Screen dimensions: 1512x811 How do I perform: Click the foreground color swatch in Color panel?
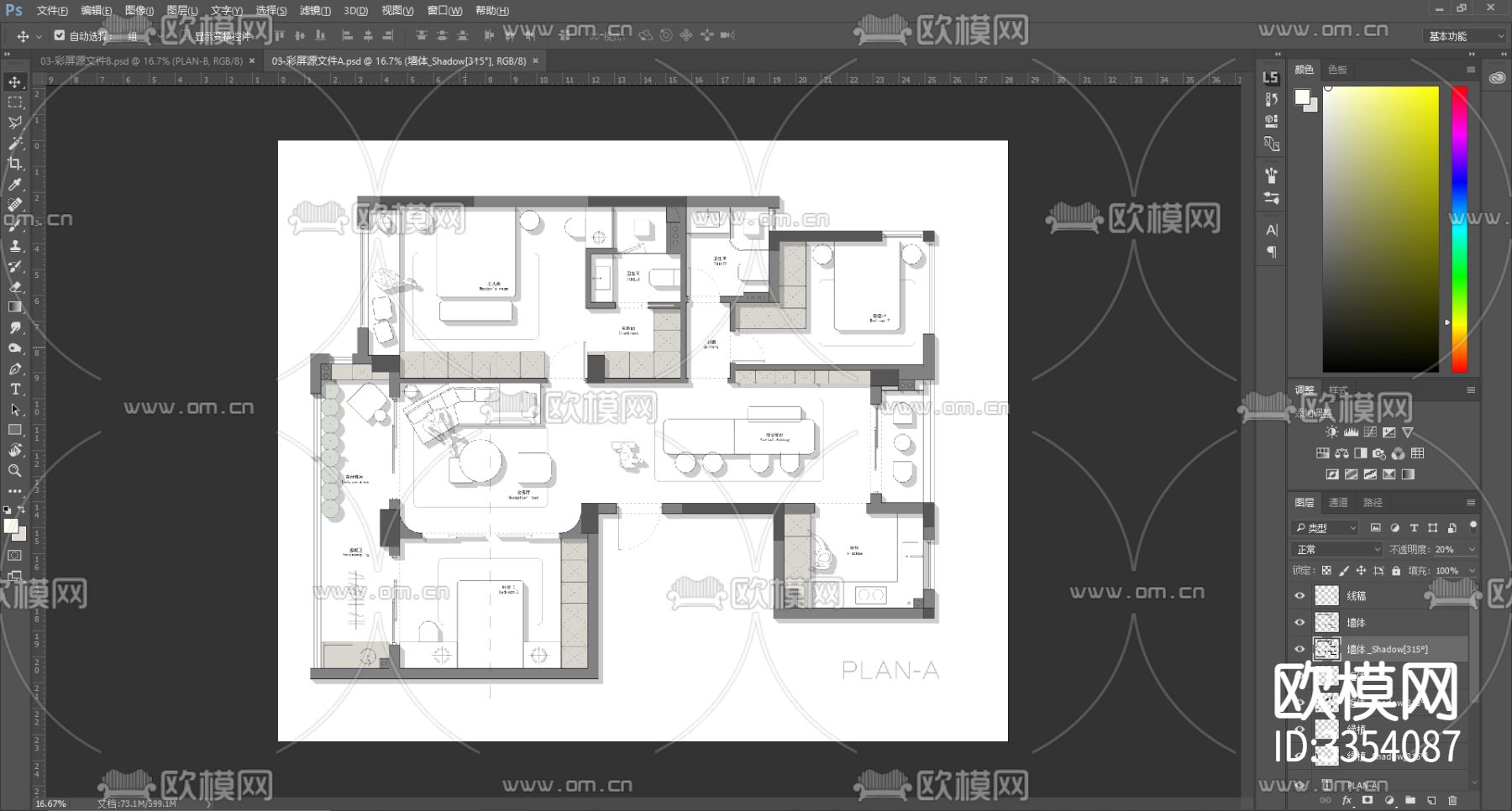click(1302, 97)
